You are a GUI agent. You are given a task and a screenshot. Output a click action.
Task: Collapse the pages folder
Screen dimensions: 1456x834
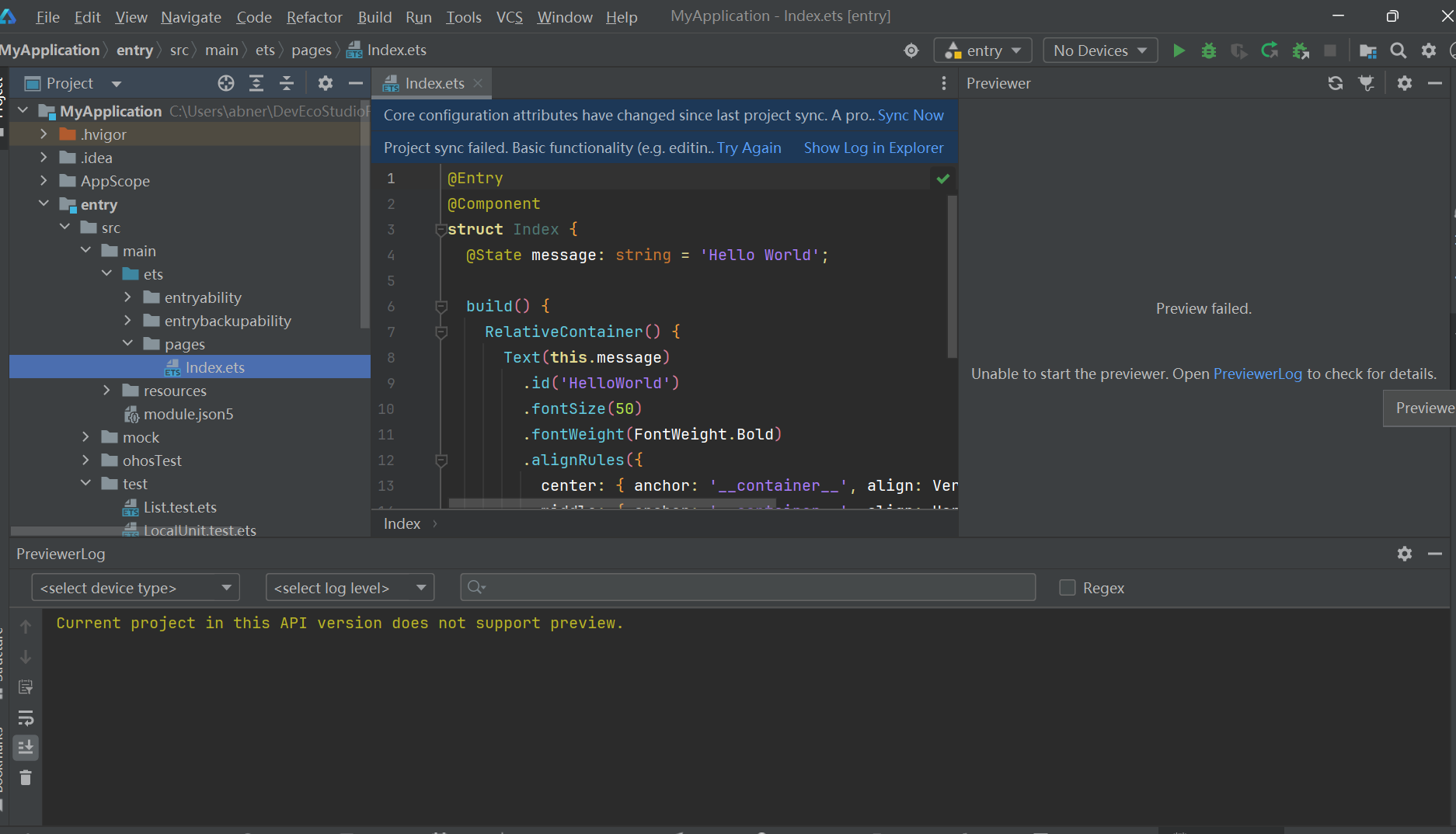(x=128, y=343)
